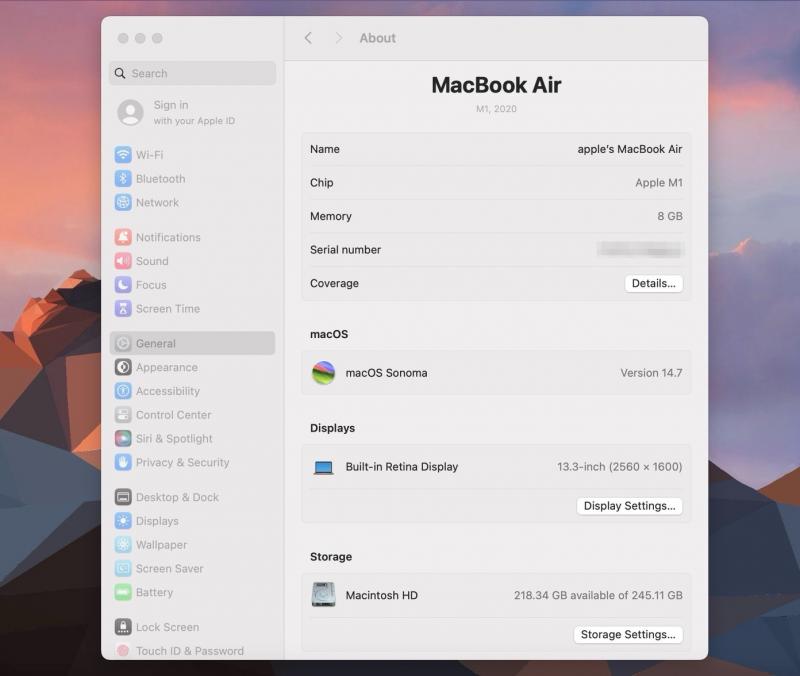This screenshot has height=676, width=800.
Task: Open the Wi-Fi settings pane
Action: [193, 155]
